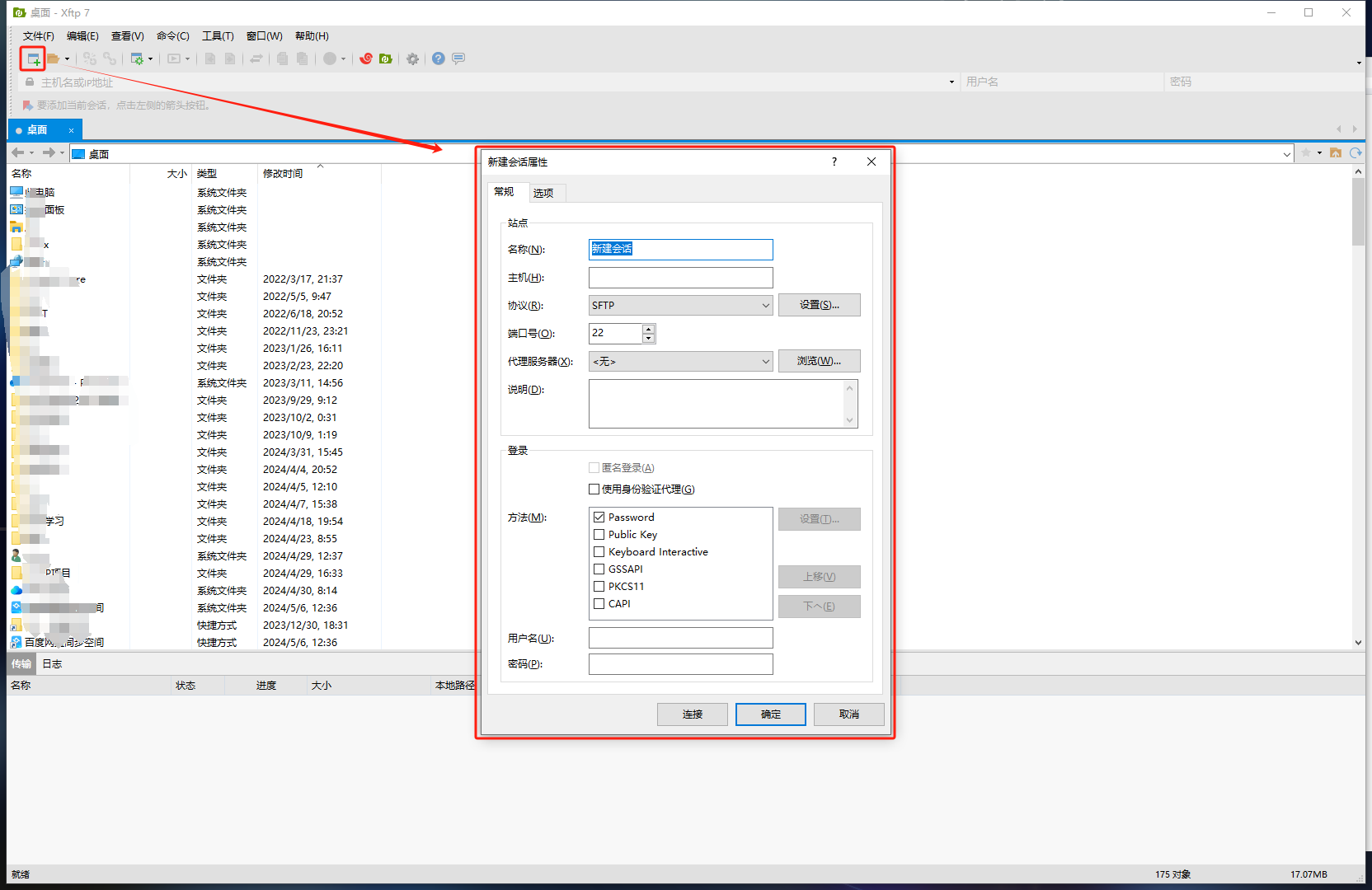This screenshot has height=890, width=1372.
Task: Click the disconnect chain icon in toolbar
Action: (110, 59)
